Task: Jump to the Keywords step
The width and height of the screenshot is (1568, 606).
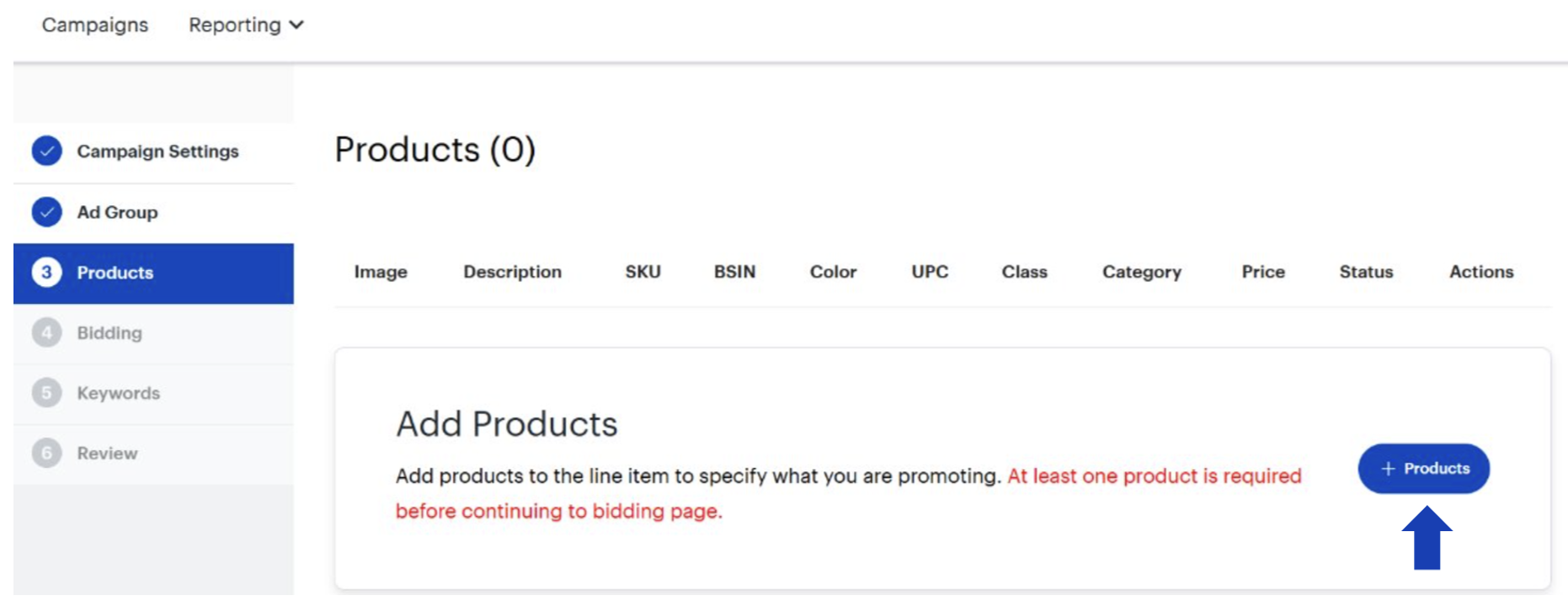Action: tap(118, 393)
